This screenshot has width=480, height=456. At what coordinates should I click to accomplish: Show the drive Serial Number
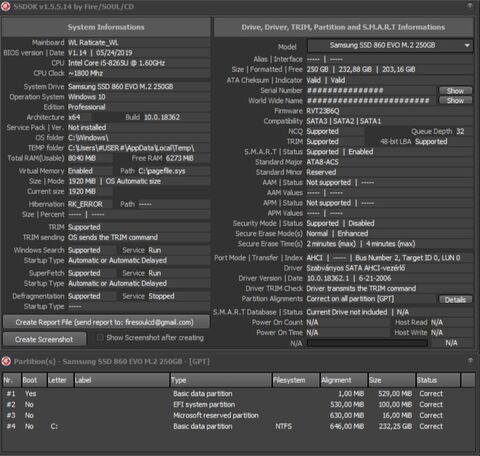click(455, 91)
